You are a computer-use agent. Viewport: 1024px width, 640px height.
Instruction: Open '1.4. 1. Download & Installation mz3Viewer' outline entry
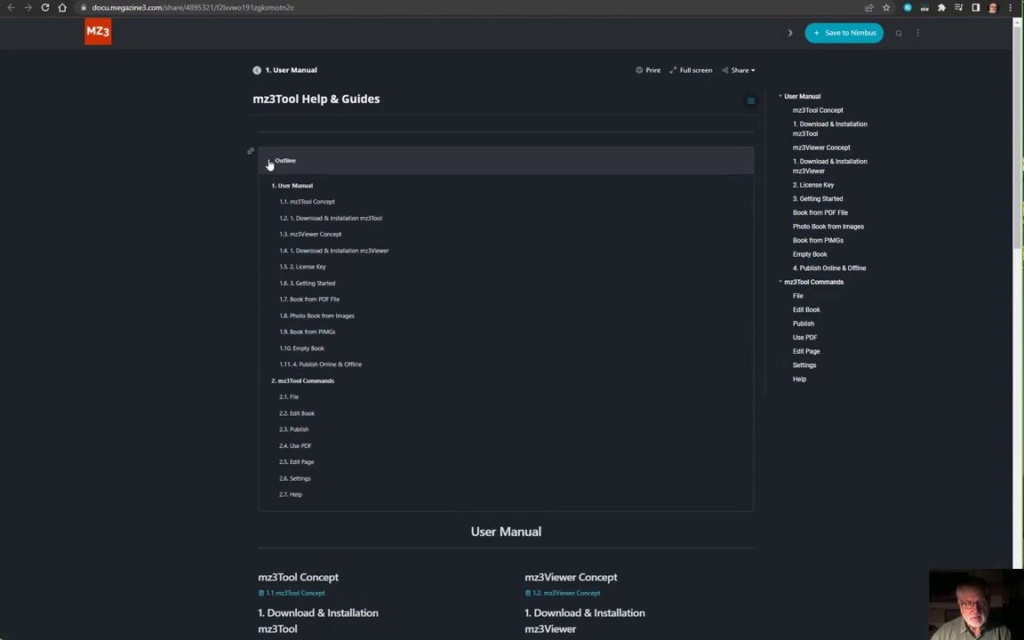coord(334,251)
